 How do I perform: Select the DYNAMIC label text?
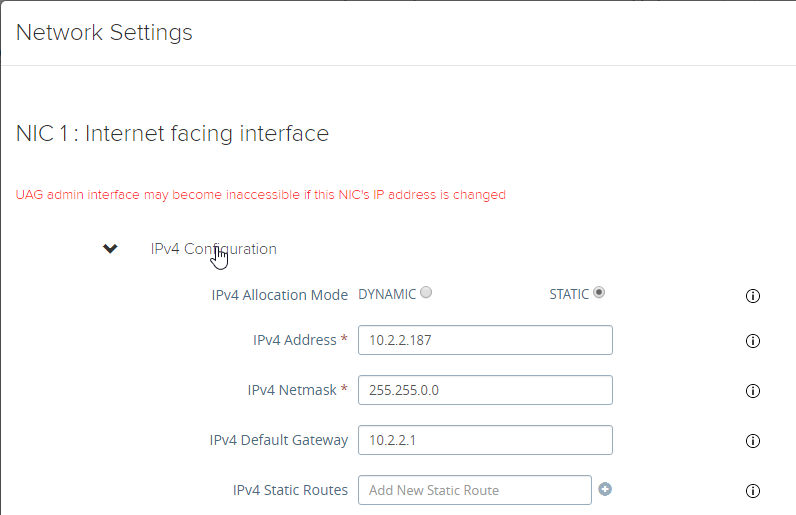(x=387, y=295)
